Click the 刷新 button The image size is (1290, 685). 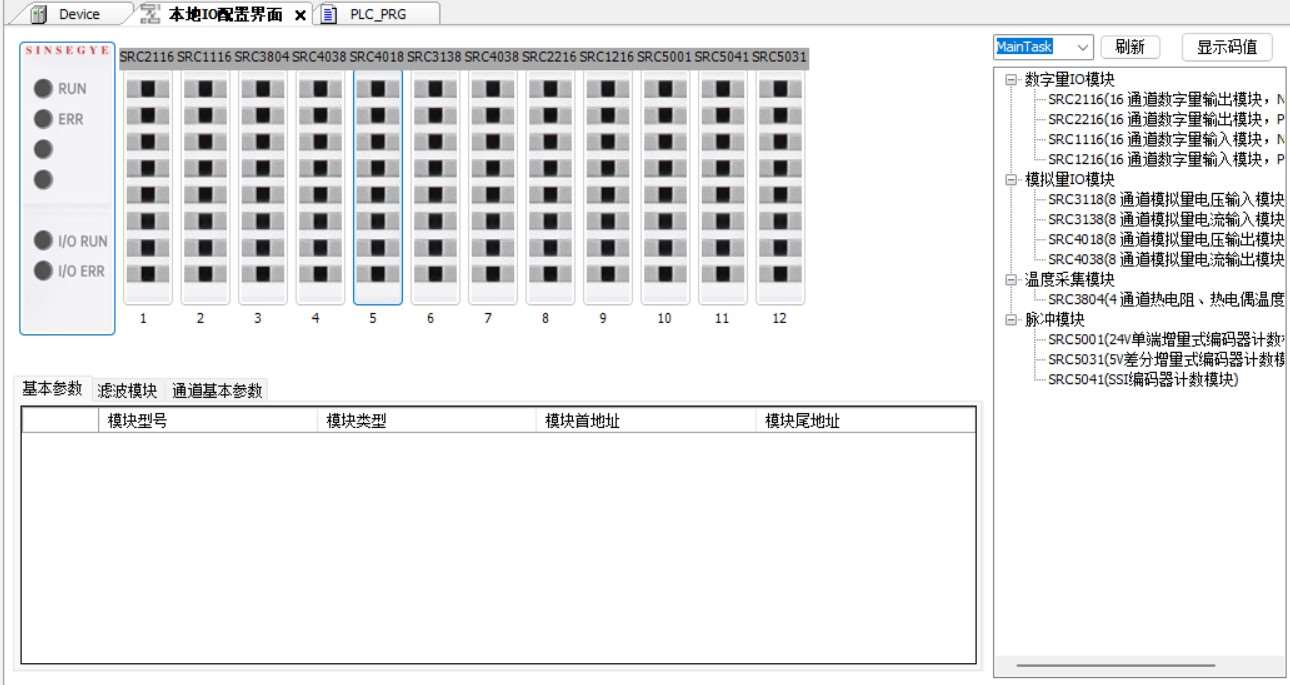pos(1130,47)
